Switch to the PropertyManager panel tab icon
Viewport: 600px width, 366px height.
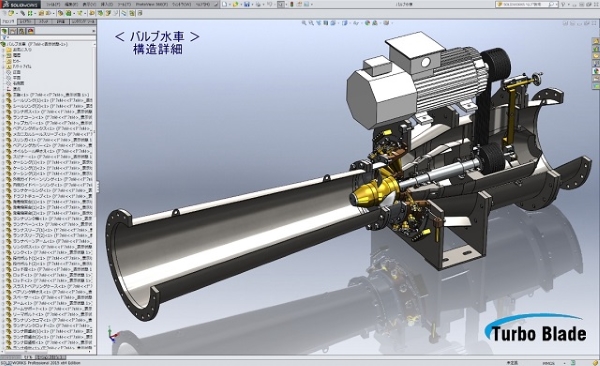point(13,31)
